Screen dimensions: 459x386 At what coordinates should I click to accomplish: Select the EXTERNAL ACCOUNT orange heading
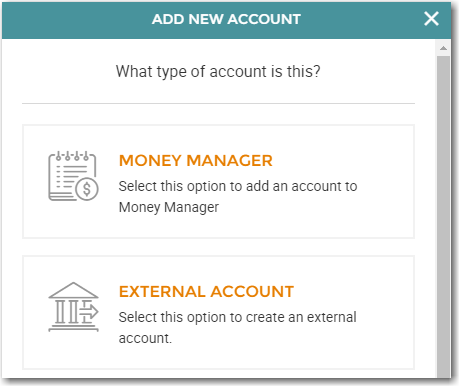[206, 292]
